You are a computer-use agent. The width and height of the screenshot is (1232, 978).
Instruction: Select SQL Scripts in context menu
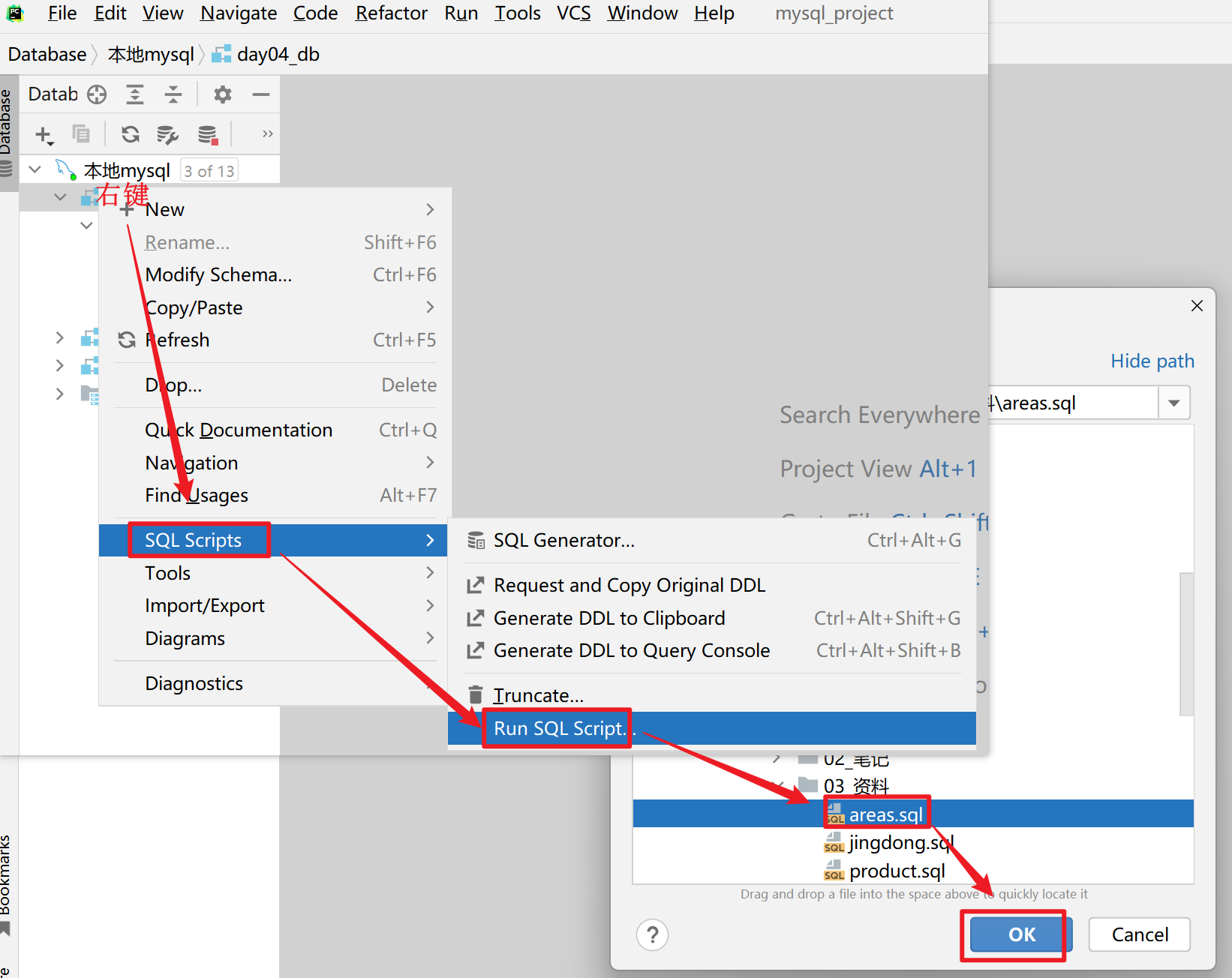tap(273, 540)
